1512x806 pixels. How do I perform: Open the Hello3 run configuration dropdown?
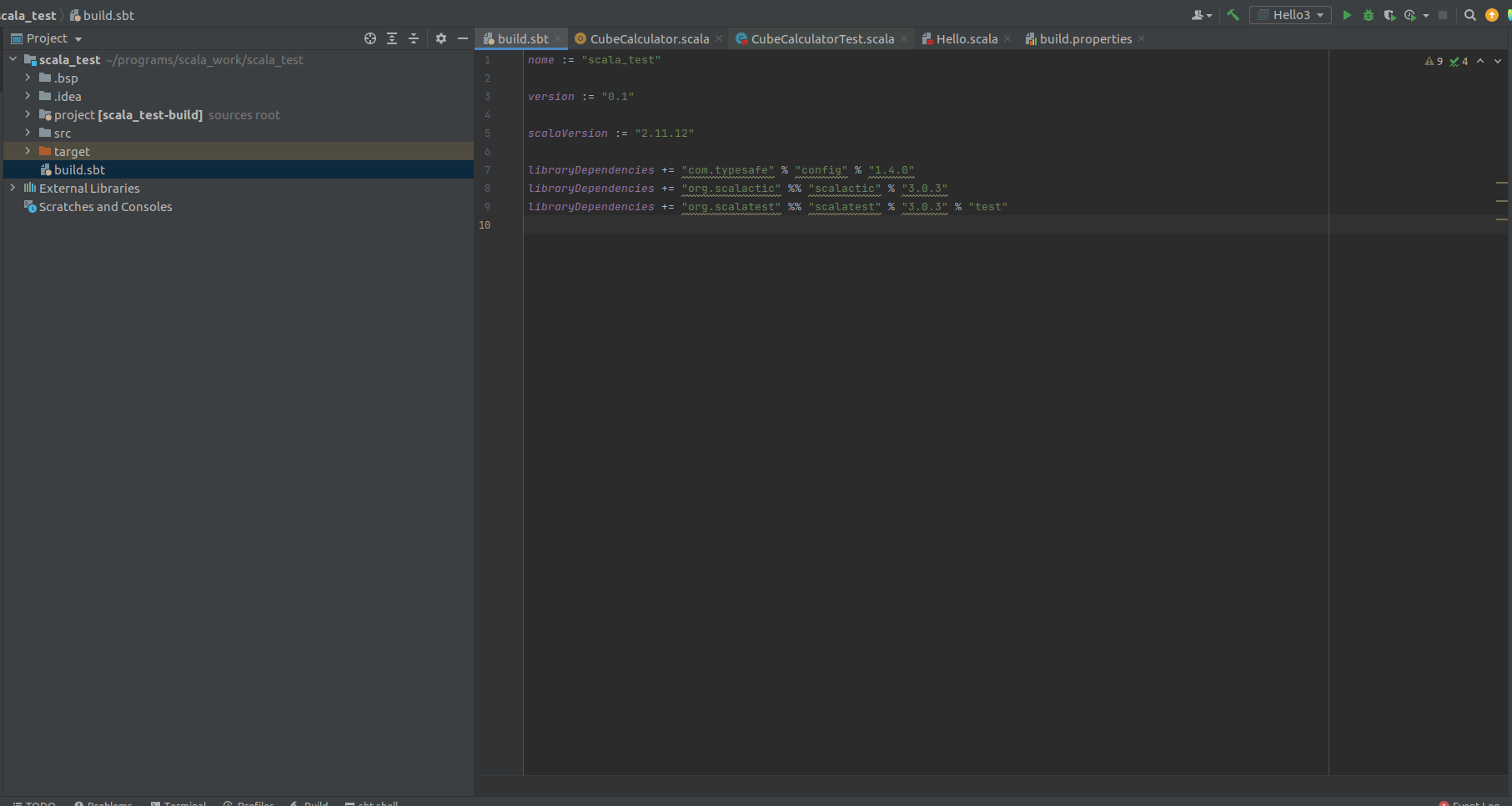(1290, 15)
